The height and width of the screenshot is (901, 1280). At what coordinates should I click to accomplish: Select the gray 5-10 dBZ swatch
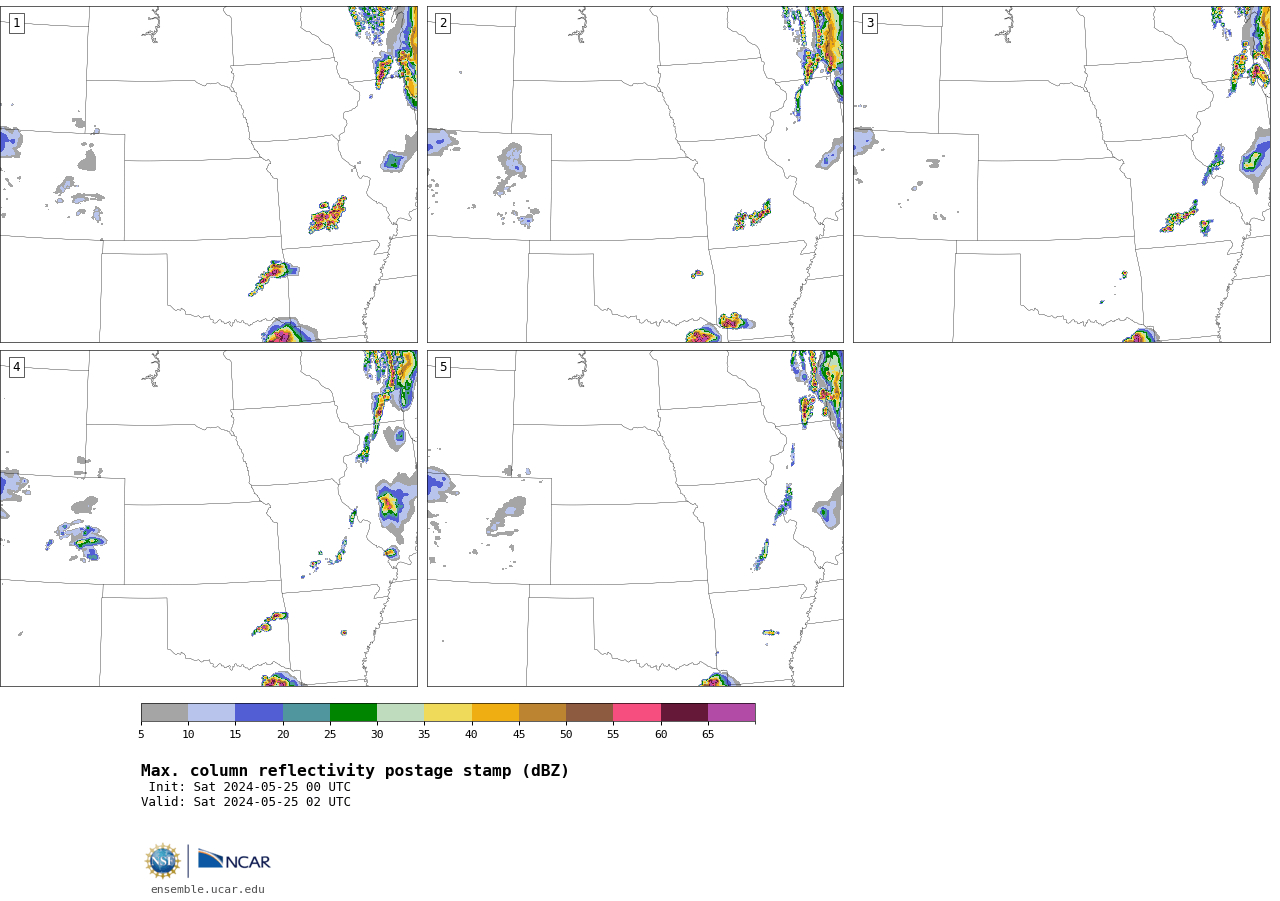[165, 713]
